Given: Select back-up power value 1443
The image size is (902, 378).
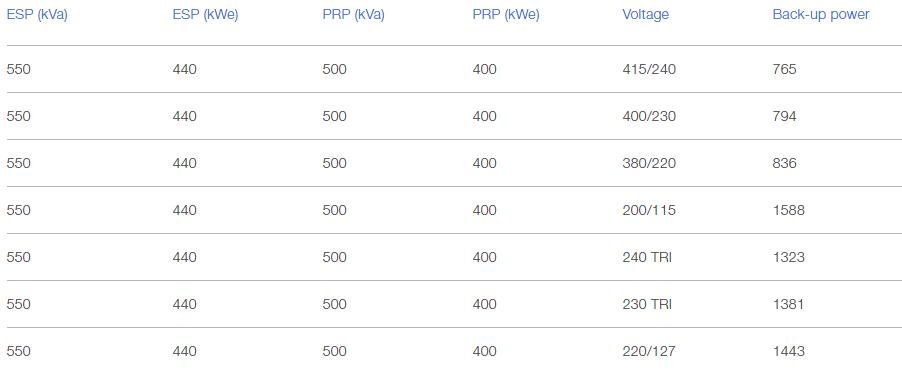Looking at the screenshot, I should click(789, 352).
